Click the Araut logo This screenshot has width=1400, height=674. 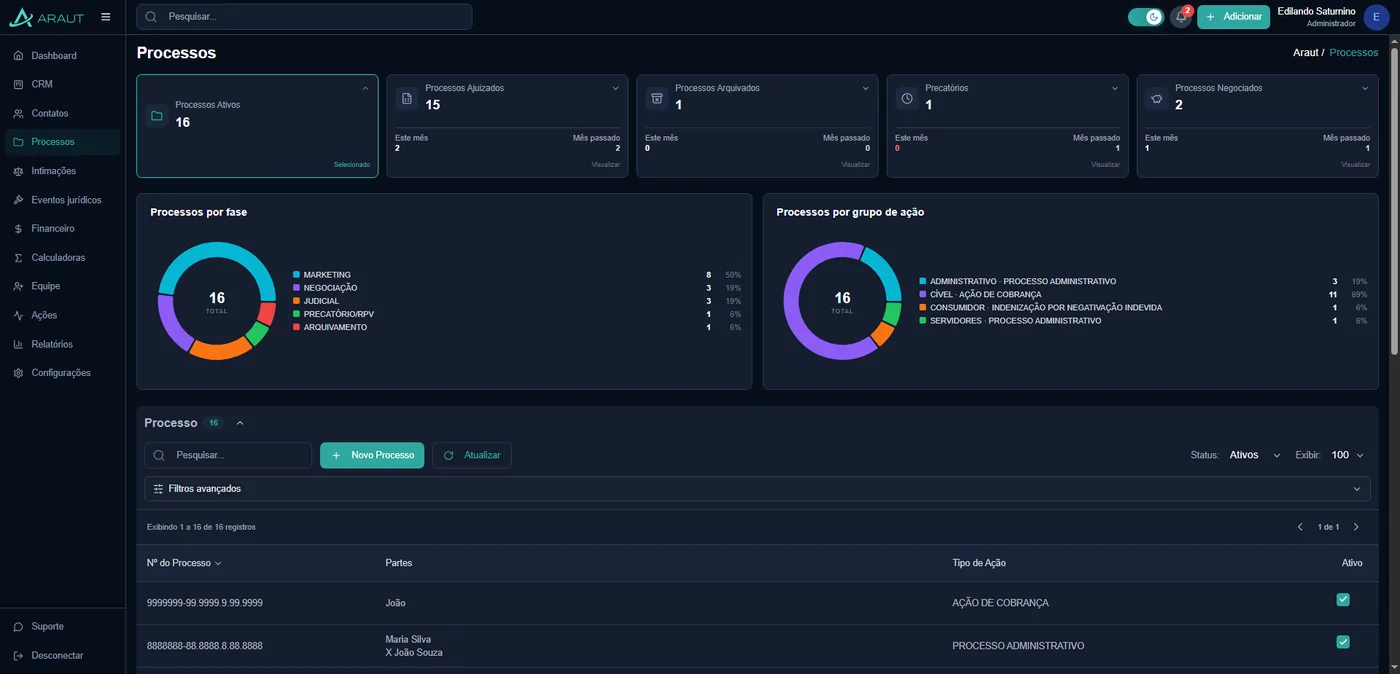[x=46, y=17]
